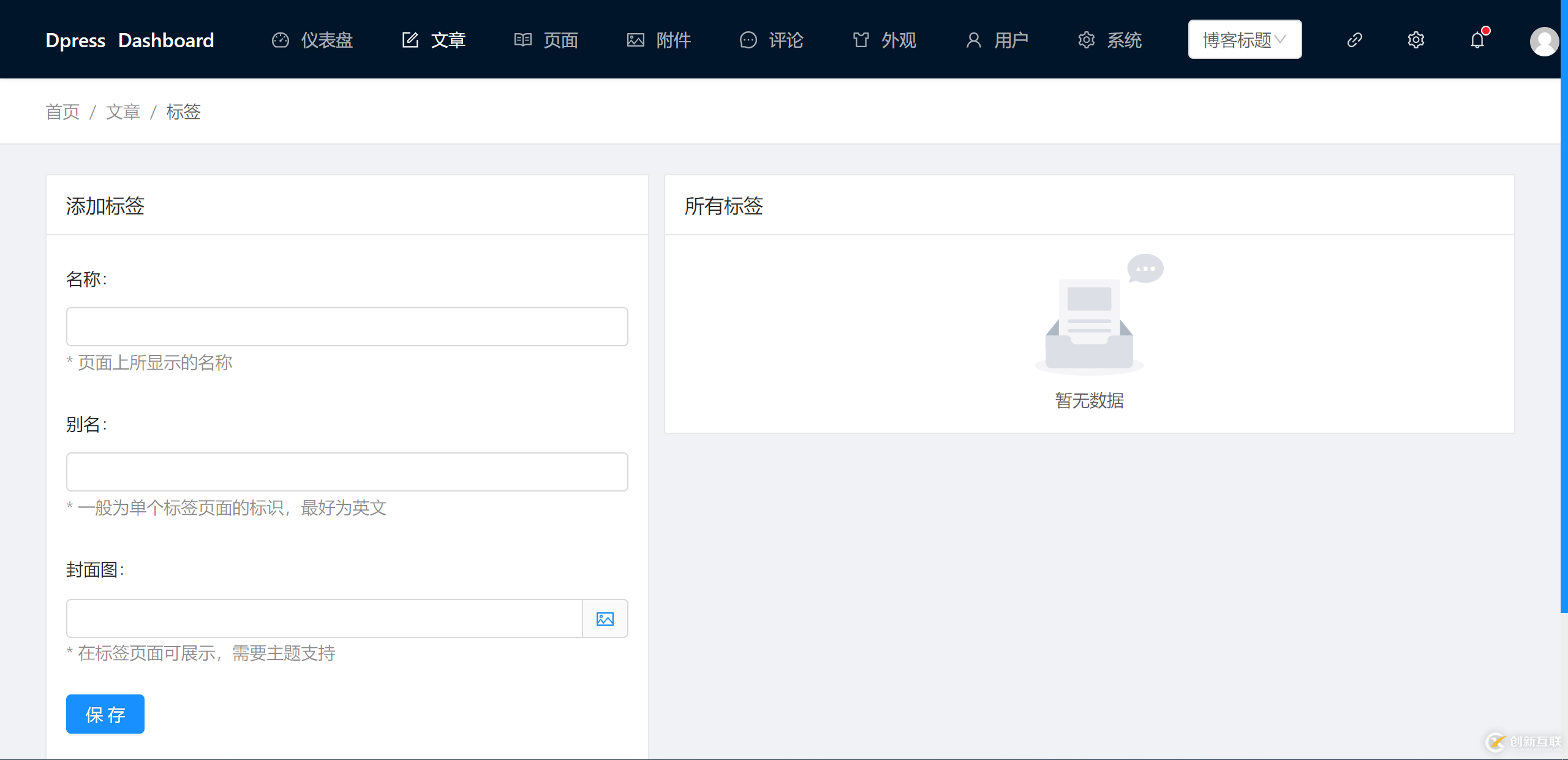
Task: Open the settings gear icon in header
Action: coord(1415,40)
